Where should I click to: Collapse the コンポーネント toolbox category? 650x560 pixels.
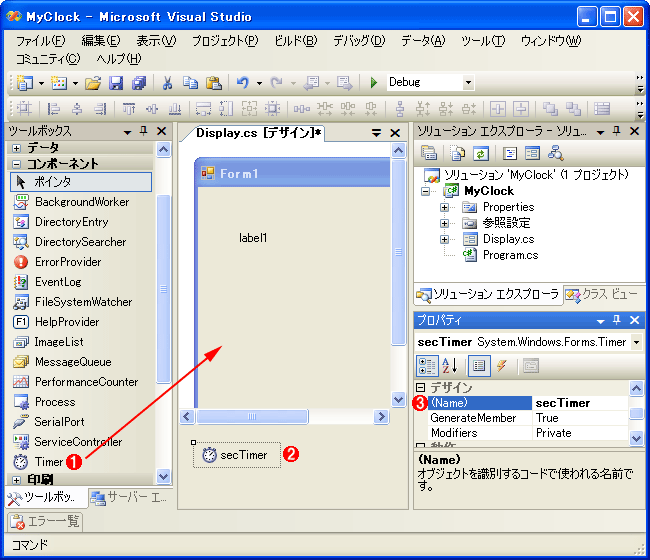pyautogui.click(x=16, y=165)
